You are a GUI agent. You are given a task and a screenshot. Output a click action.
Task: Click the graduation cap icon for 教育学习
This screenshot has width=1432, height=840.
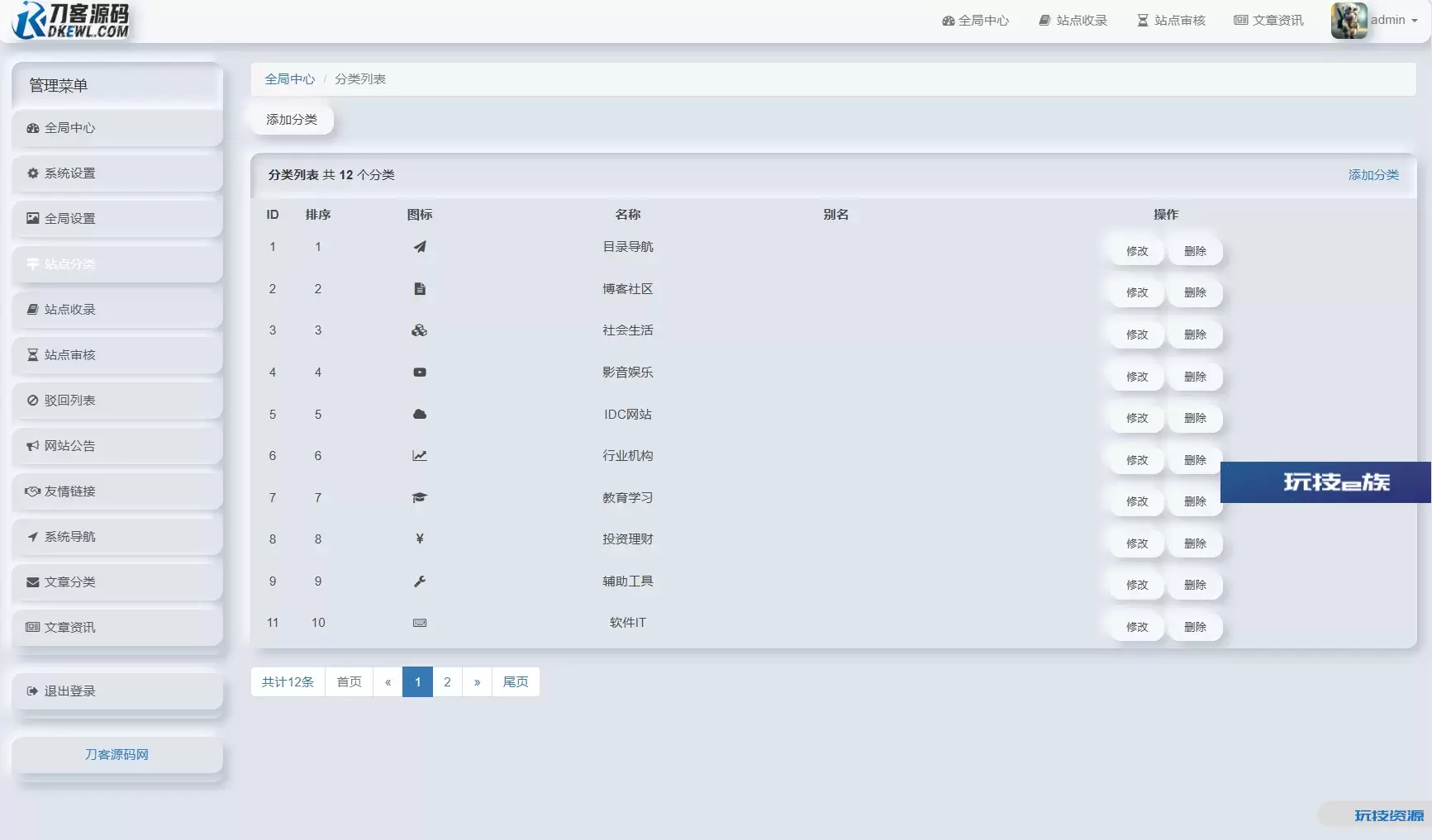tap(420, 498)
